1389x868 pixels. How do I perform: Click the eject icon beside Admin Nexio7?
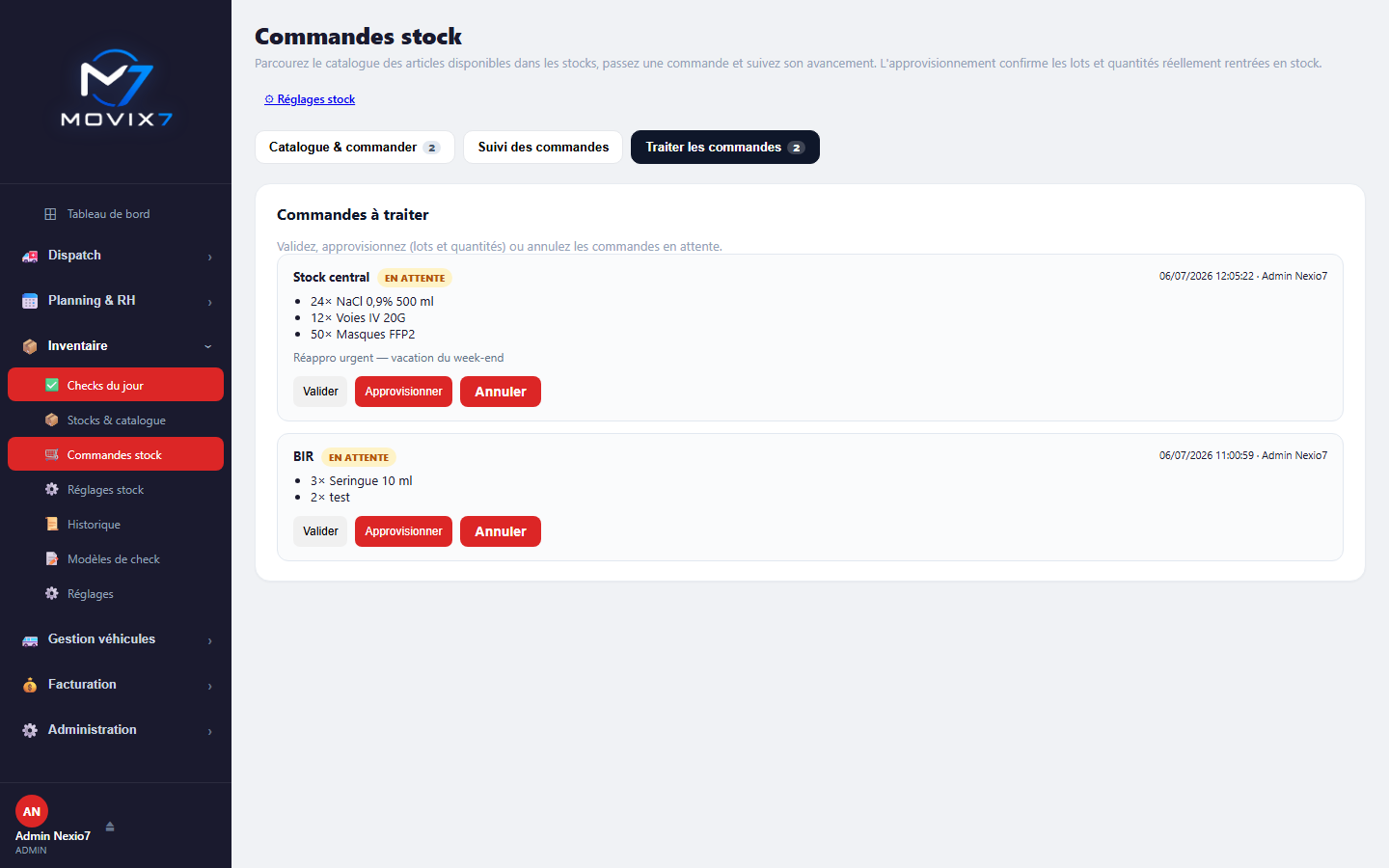[110, 827]
